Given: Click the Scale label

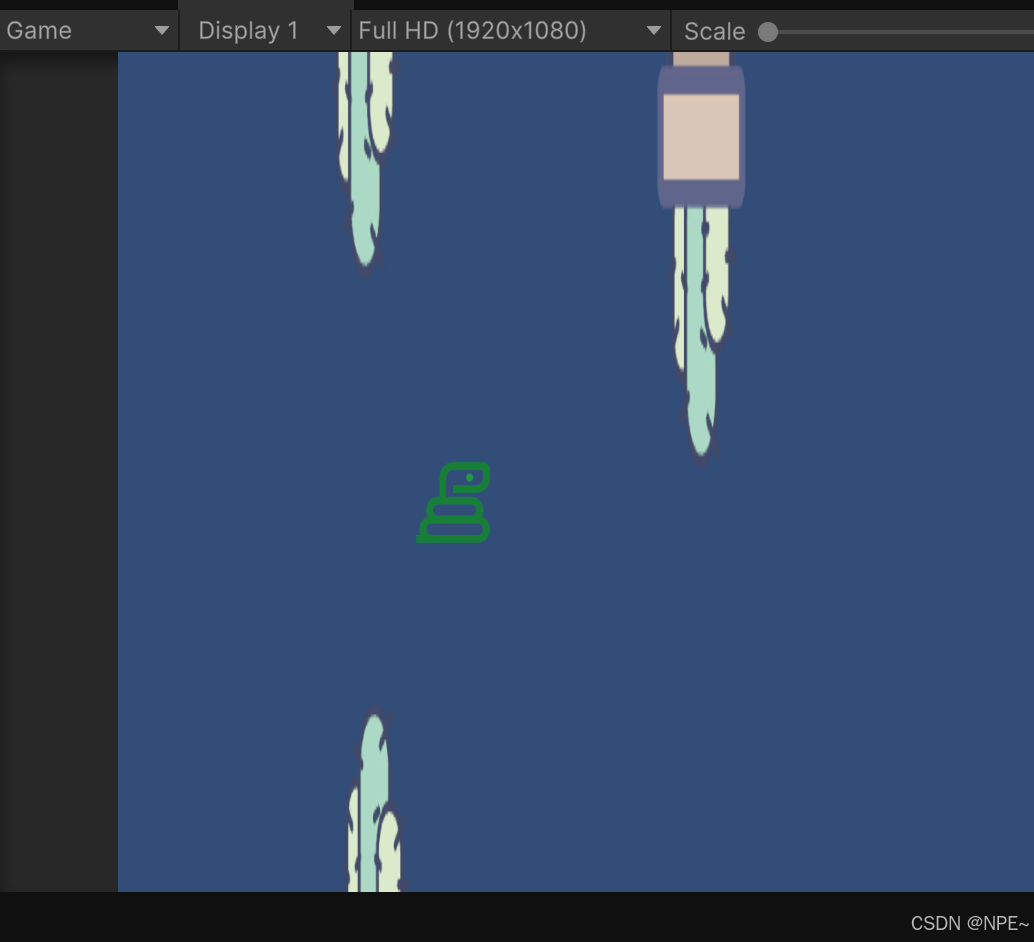Looking at the screenshot, I should pos(714,31).
